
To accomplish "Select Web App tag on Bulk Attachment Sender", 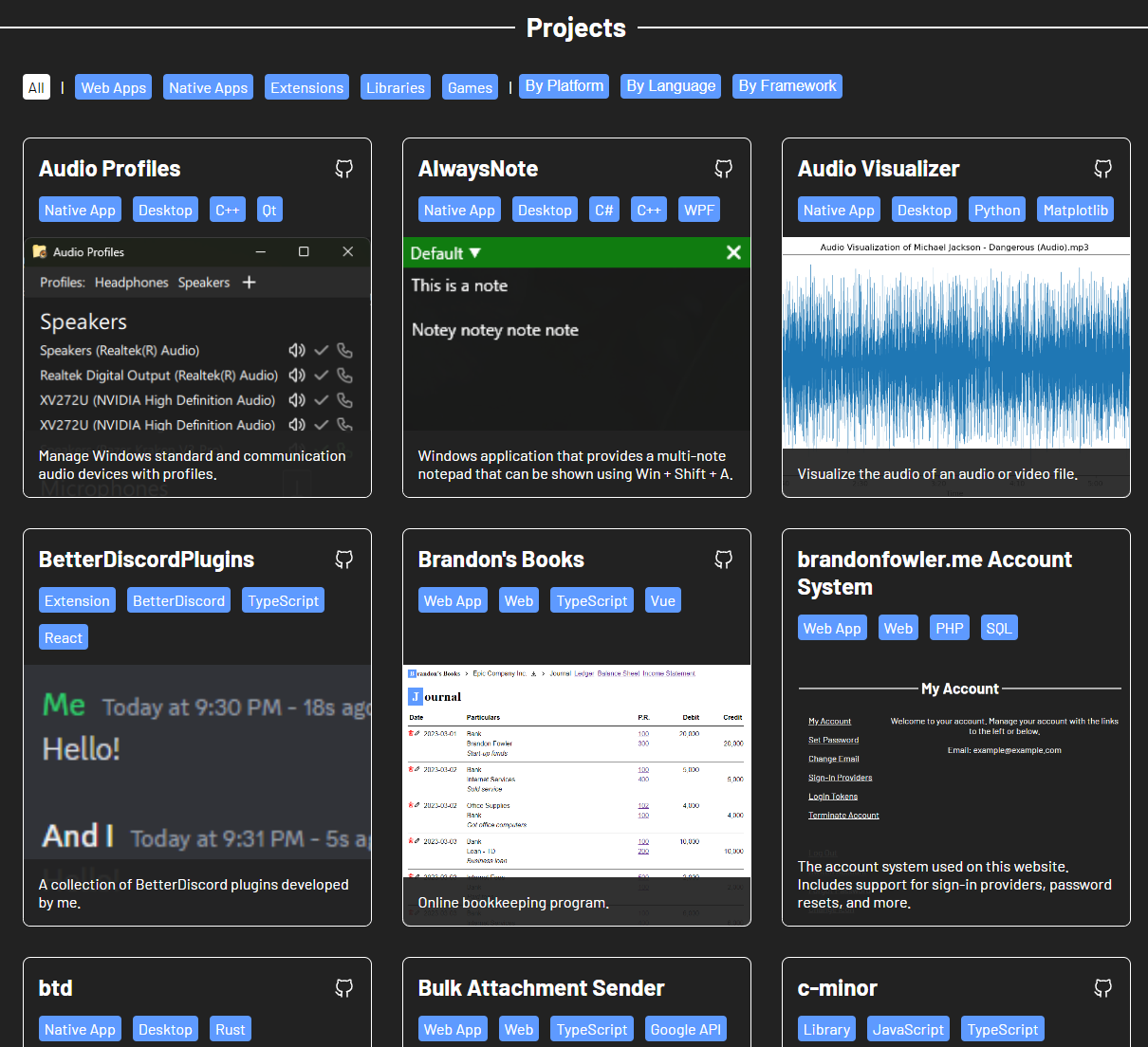I will [453, 1029].
